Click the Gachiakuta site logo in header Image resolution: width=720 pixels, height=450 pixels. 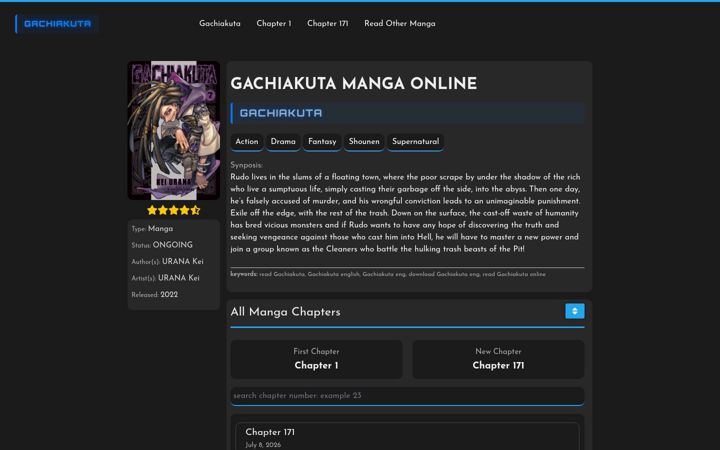57,24
